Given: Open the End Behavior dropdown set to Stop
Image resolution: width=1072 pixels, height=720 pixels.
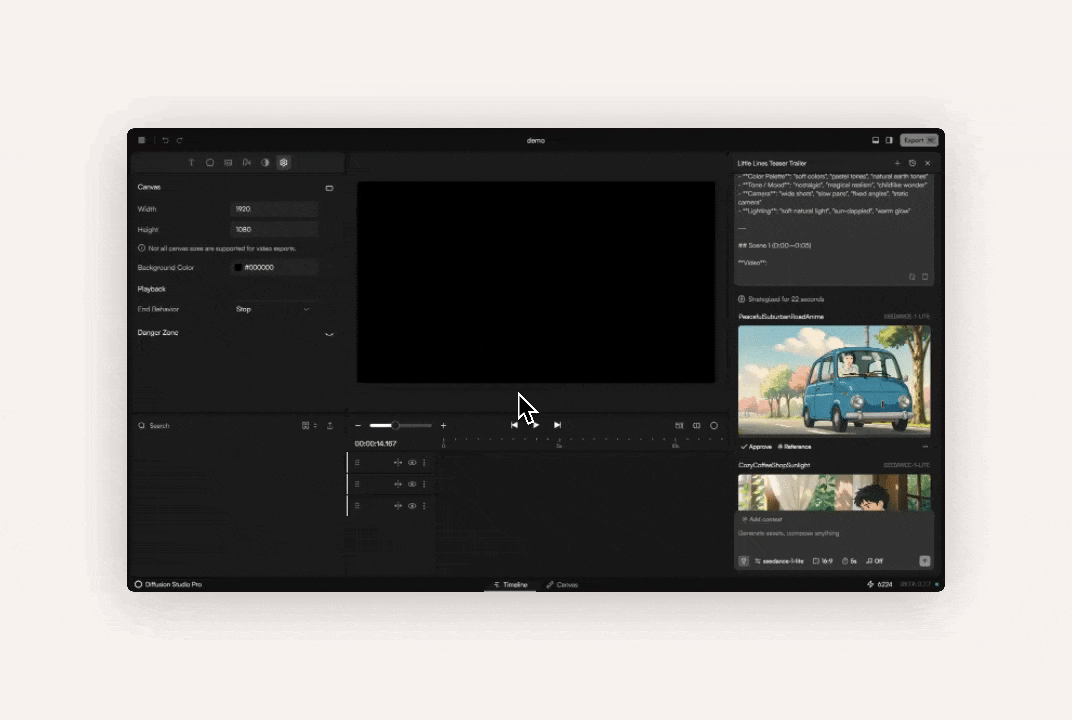Looking at the screenshot, I should pyautogui.click(x=274, y=309).
